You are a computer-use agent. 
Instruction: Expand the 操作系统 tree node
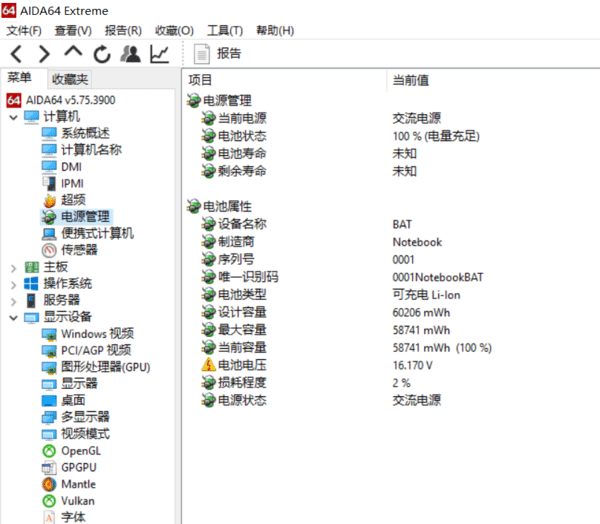click(x=13, y=285)
